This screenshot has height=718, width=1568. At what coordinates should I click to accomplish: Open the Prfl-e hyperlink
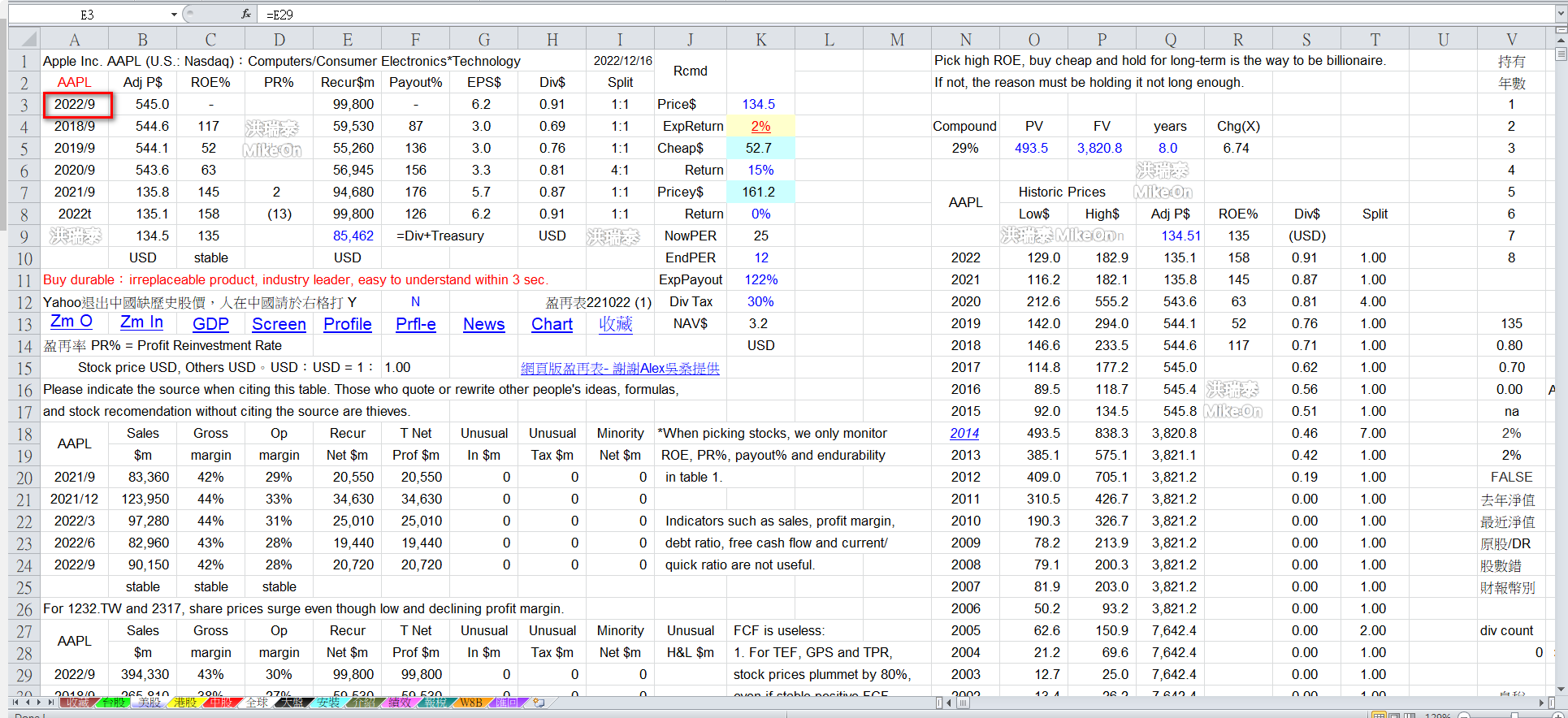pos(416,323)
